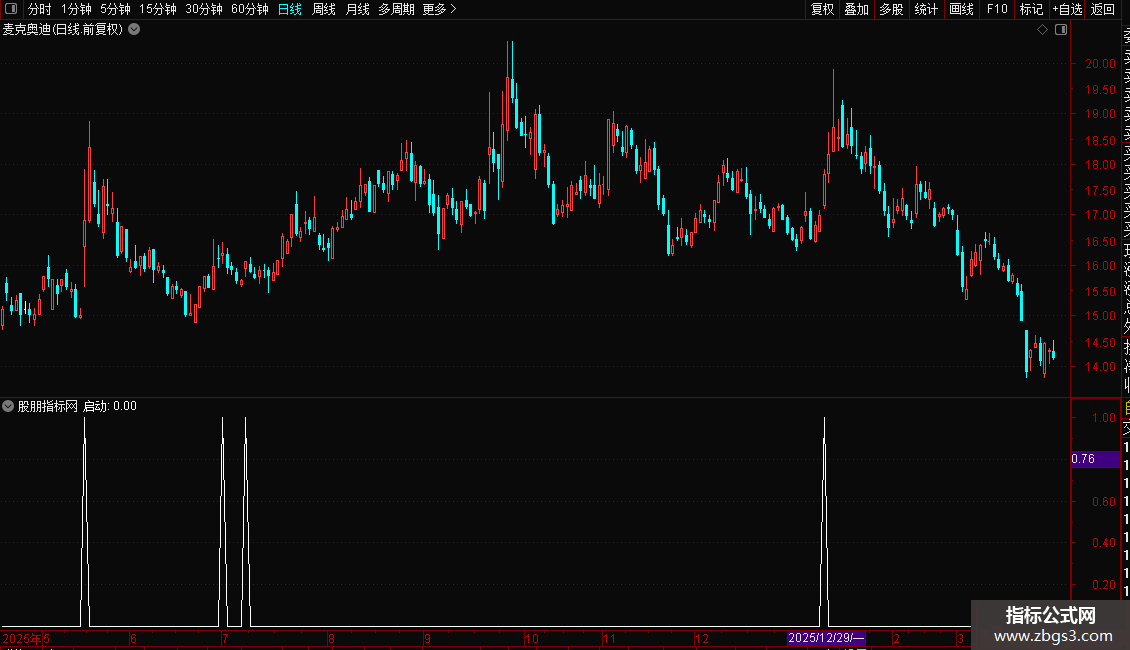Image resolution: width=1130 pixels, height=650 pixels.
Task: Select the 5分钟 period
Action: click(115, 9)
